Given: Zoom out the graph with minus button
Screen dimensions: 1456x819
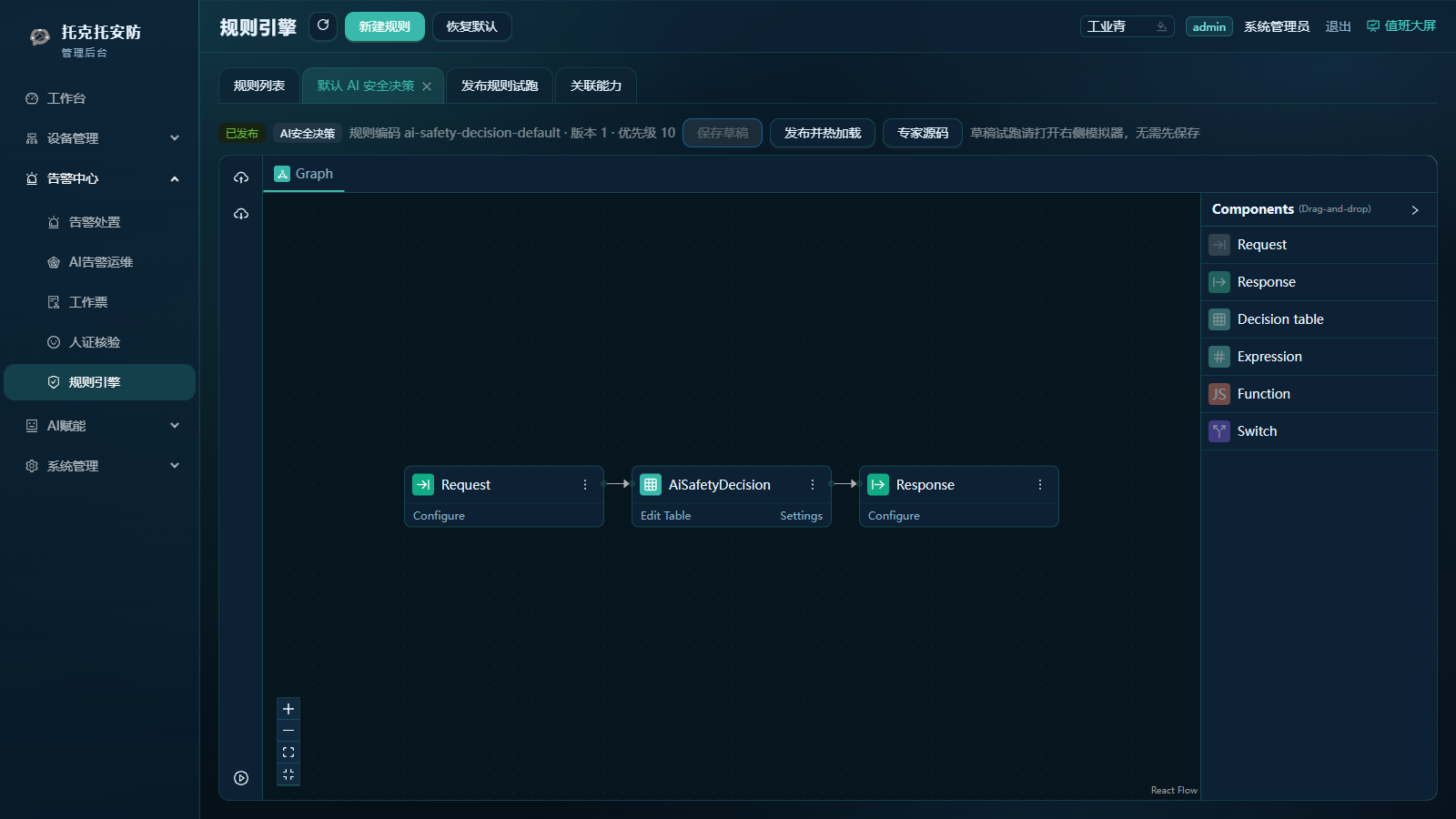Looking at the screenshot, I should [x=288, y=731].
